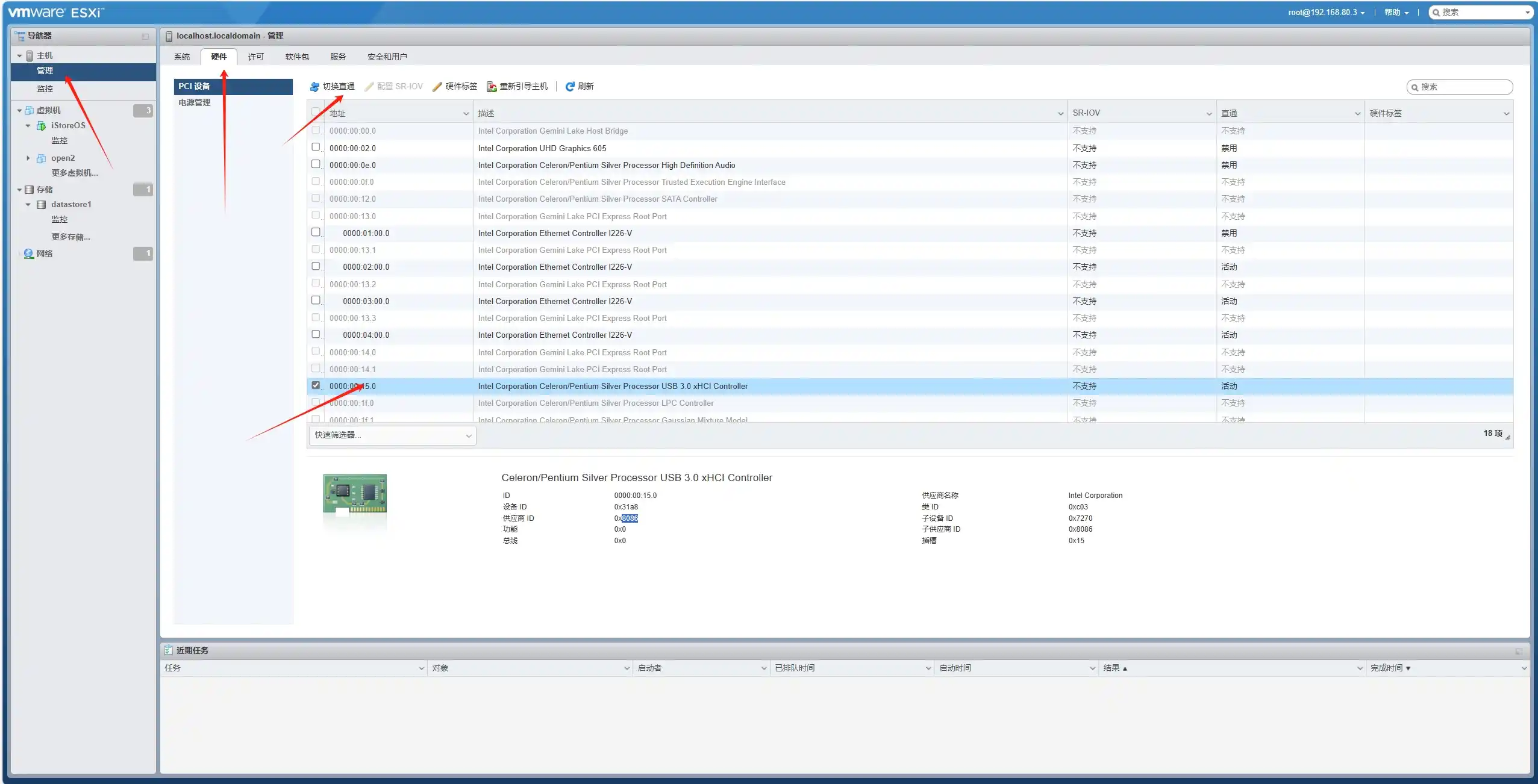Image resolution: width=1538 pixels, height=784 pixels.
Task: Open the root@192.168.80.3 user menu
Action: click(1326, 13)
